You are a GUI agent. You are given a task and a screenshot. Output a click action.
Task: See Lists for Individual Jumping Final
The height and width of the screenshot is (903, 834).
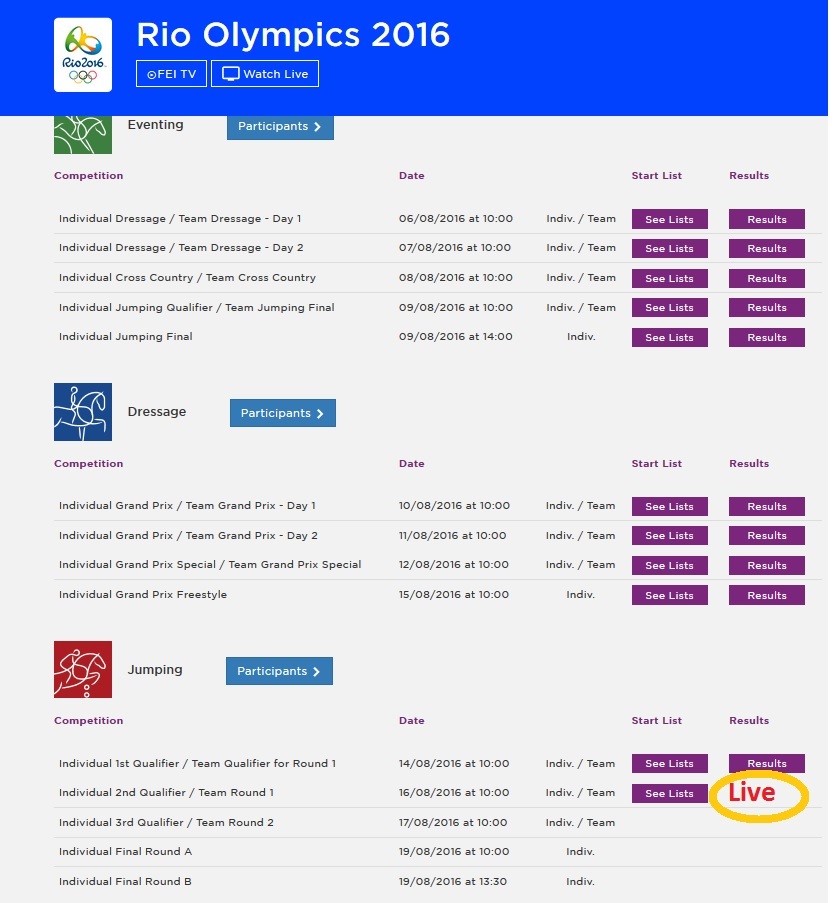pos(669,337)
